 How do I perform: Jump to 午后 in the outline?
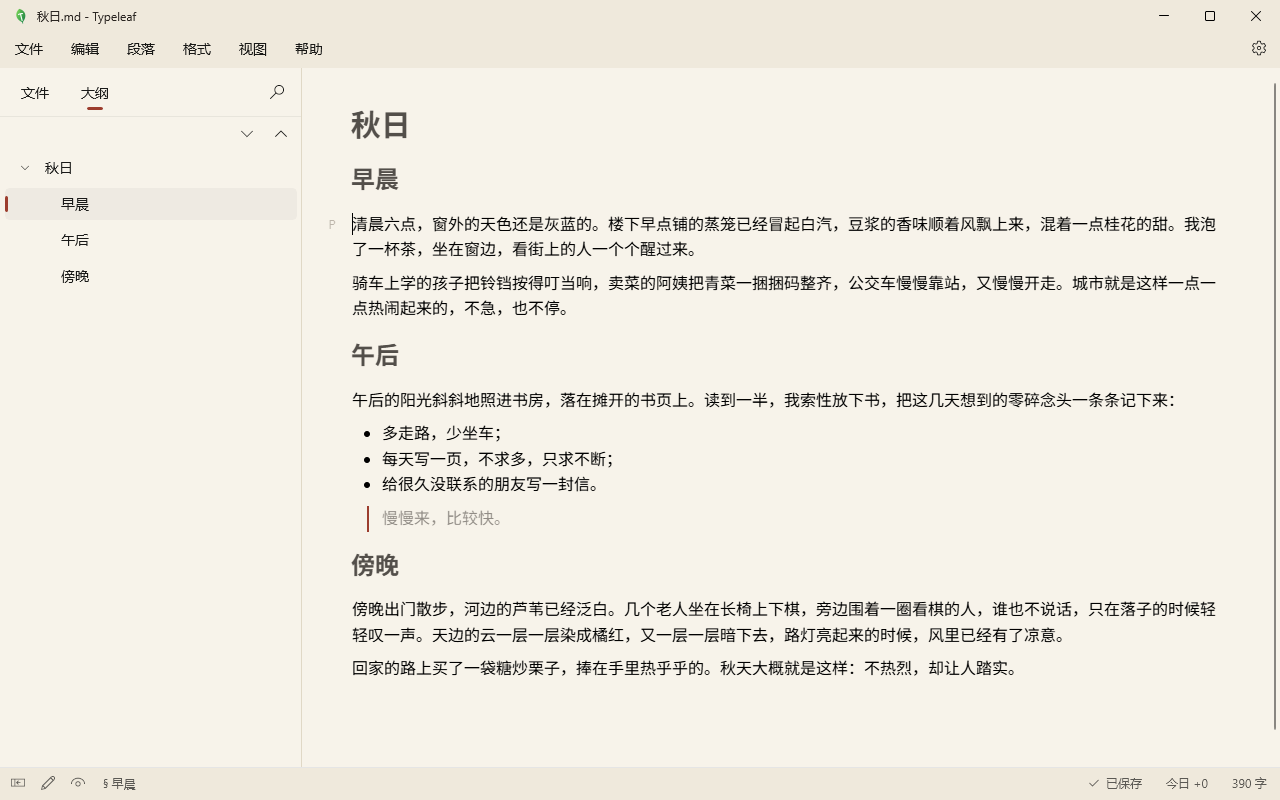click(x=151, y=240)
